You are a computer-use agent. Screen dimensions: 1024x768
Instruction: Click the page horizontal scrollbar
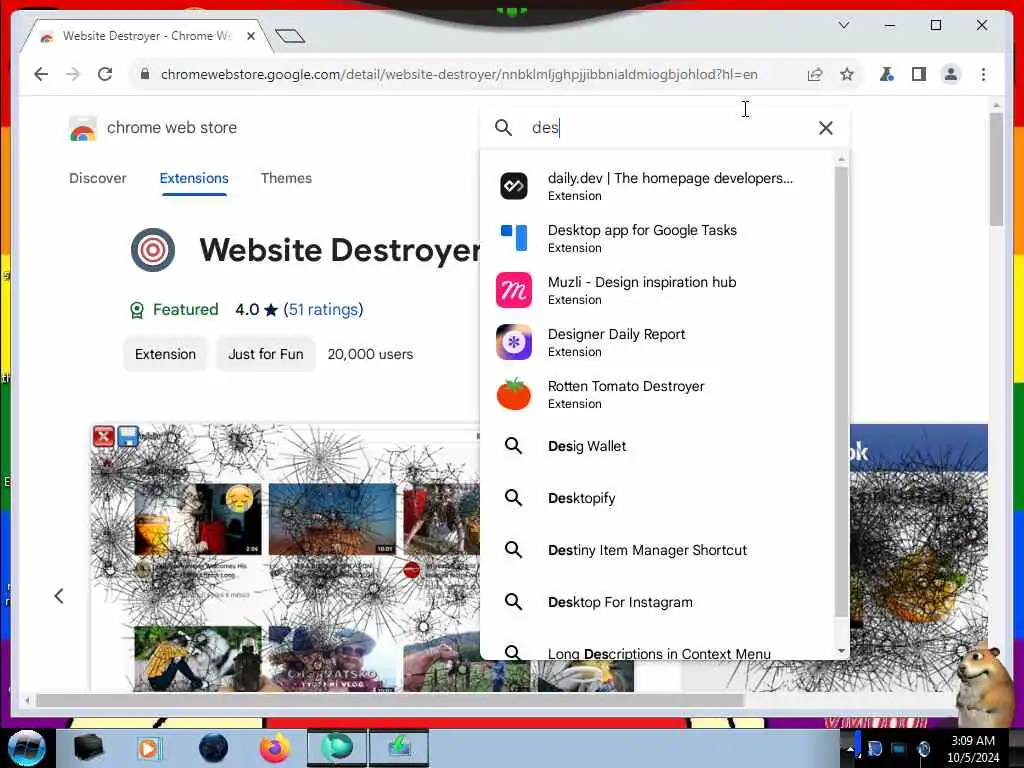pyautogui.click(x=390, y=701)
